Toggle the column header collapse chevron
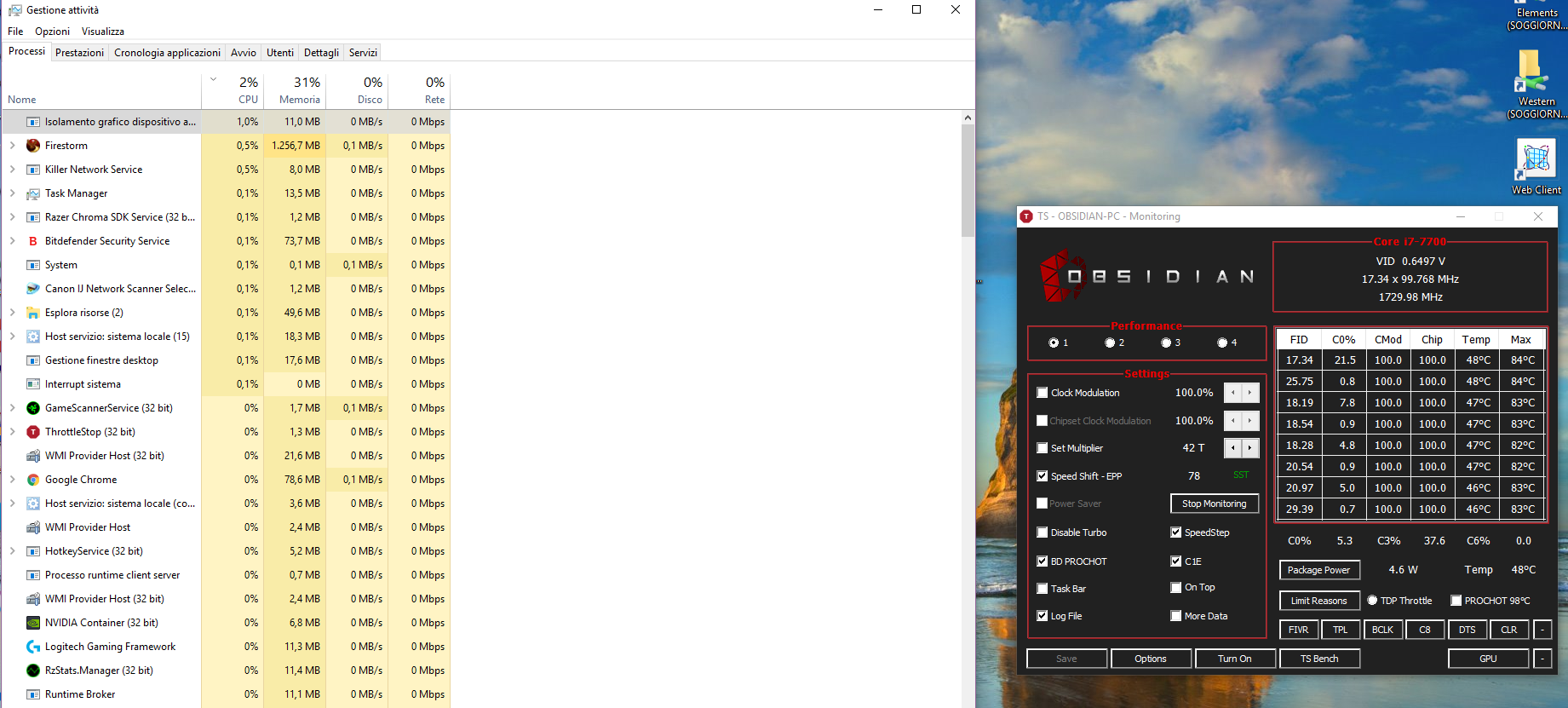The height and width of the screenshot is (708, 1568). click(213, 80)
